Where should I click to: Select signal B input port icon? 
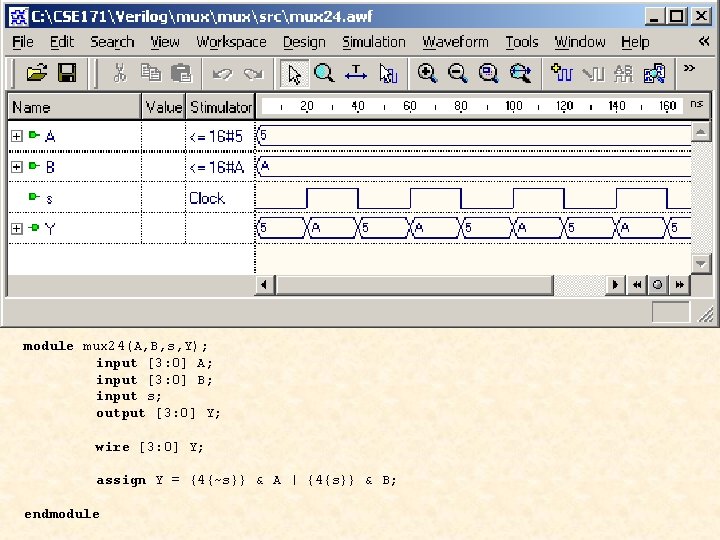pos(34,166)
